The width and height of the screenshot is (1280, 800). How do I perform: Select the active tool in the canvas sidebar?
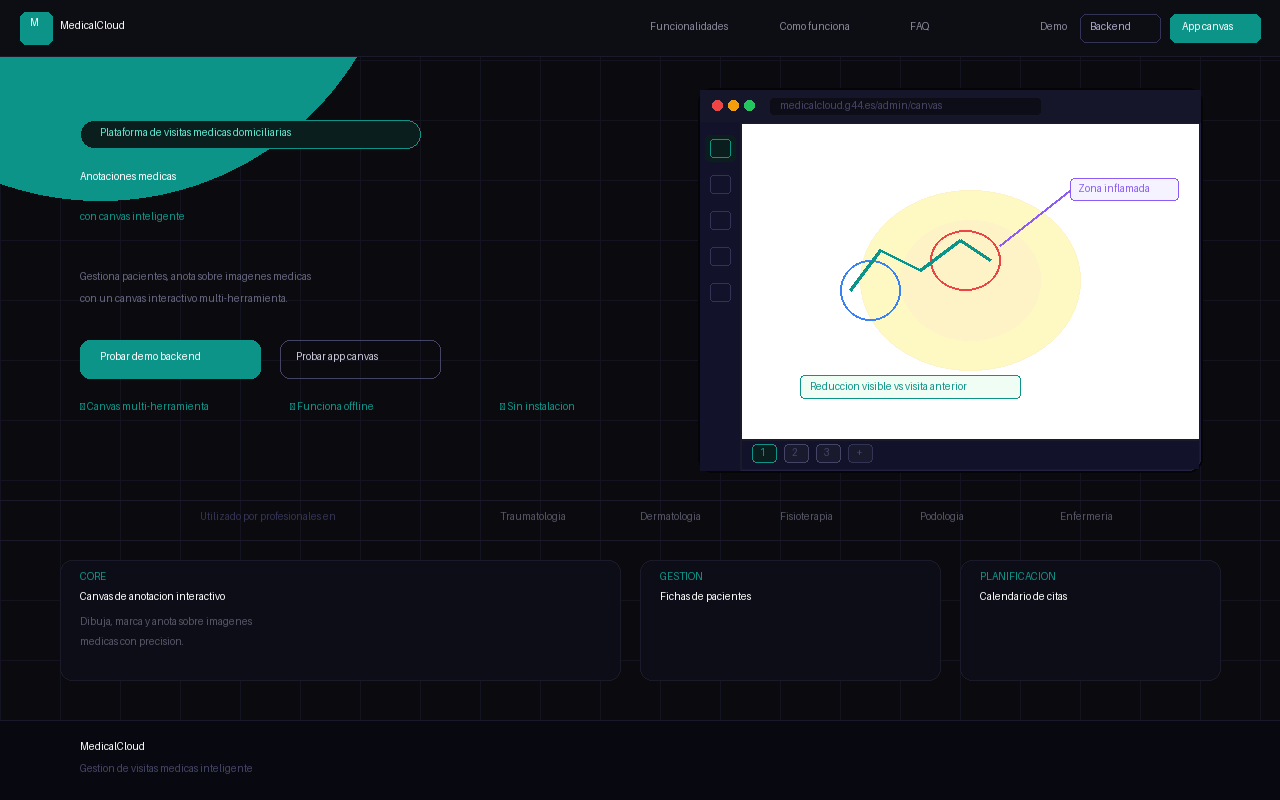(720, 148)
